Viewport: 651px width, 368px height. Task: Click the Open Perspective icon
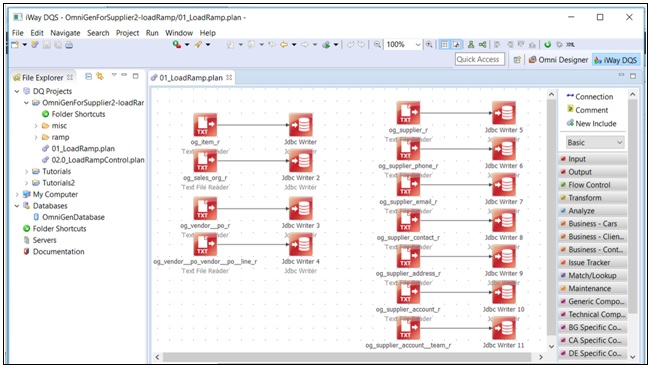click(x=517, y=60)
